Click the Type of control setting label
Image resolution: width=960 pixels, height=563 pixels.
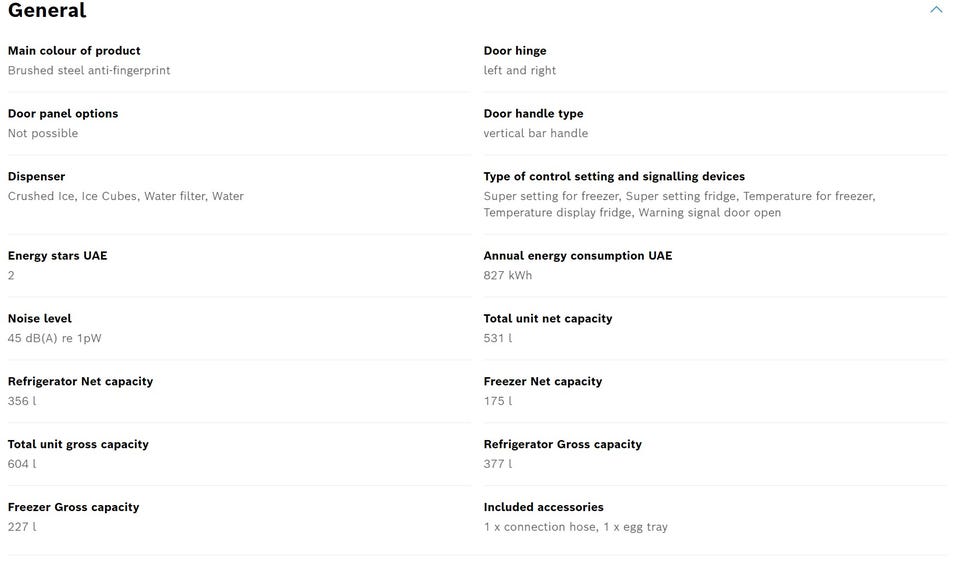[614, 177]
